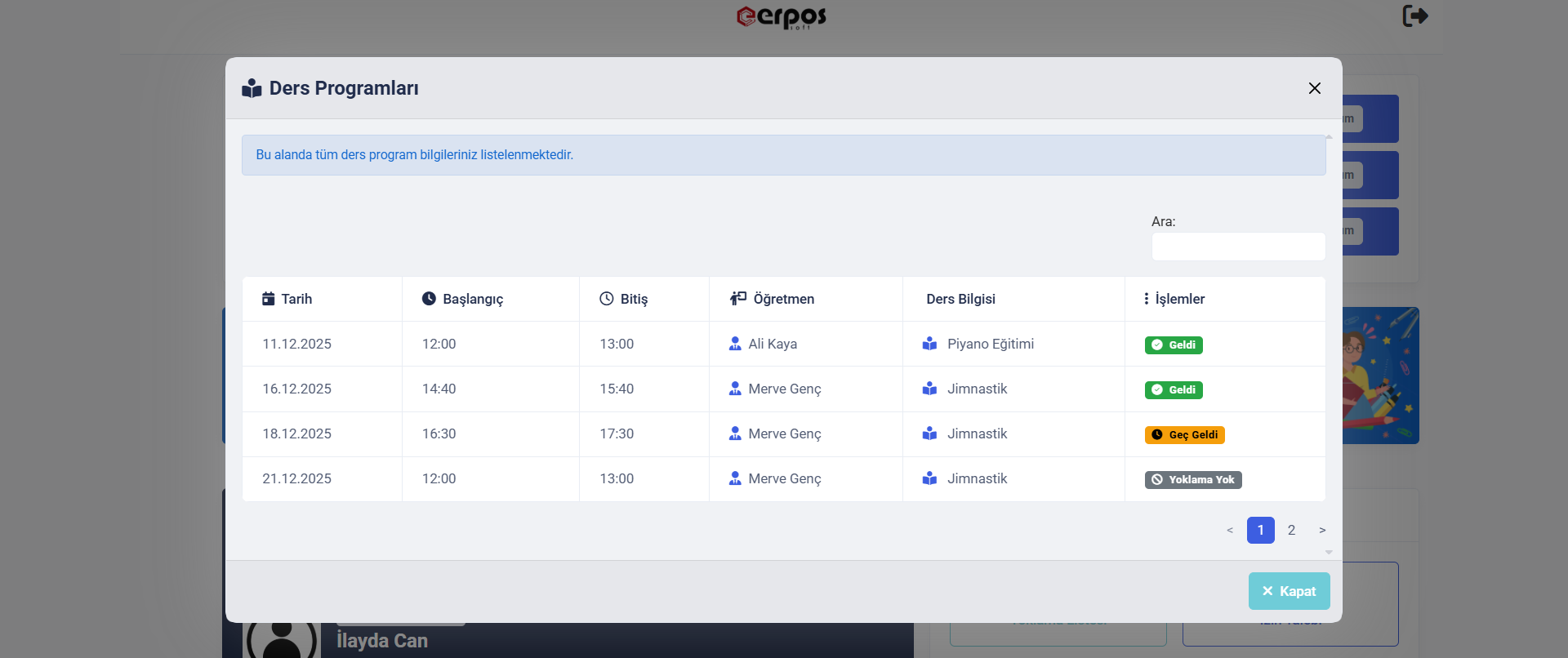Click the Geldi badge on 16.12.2025 row
The width and height of the screenshot is (1568, 658).
(1174, 390)
